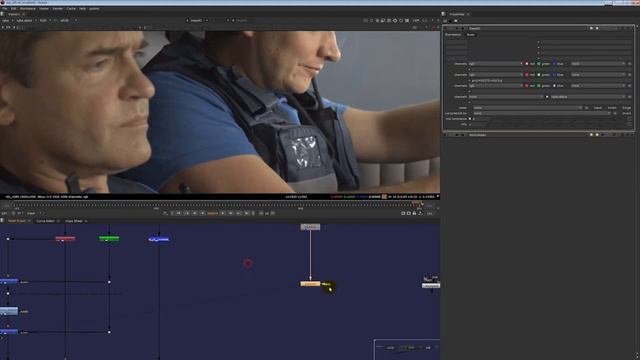Open first row channels rgb dropdown

tap(496, 64)
